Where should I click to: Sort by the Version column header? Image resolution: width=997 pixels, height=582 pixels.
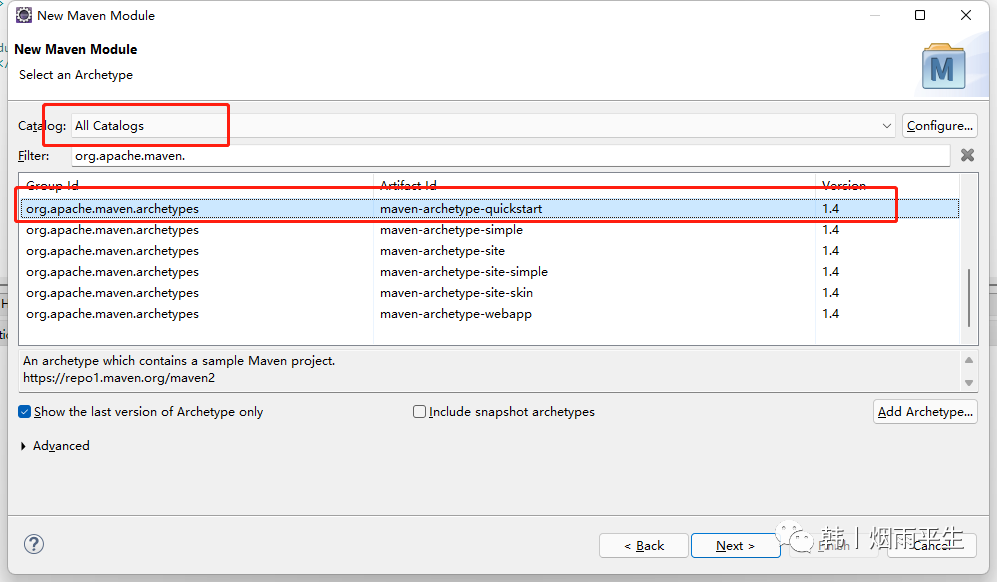(888, 185)
